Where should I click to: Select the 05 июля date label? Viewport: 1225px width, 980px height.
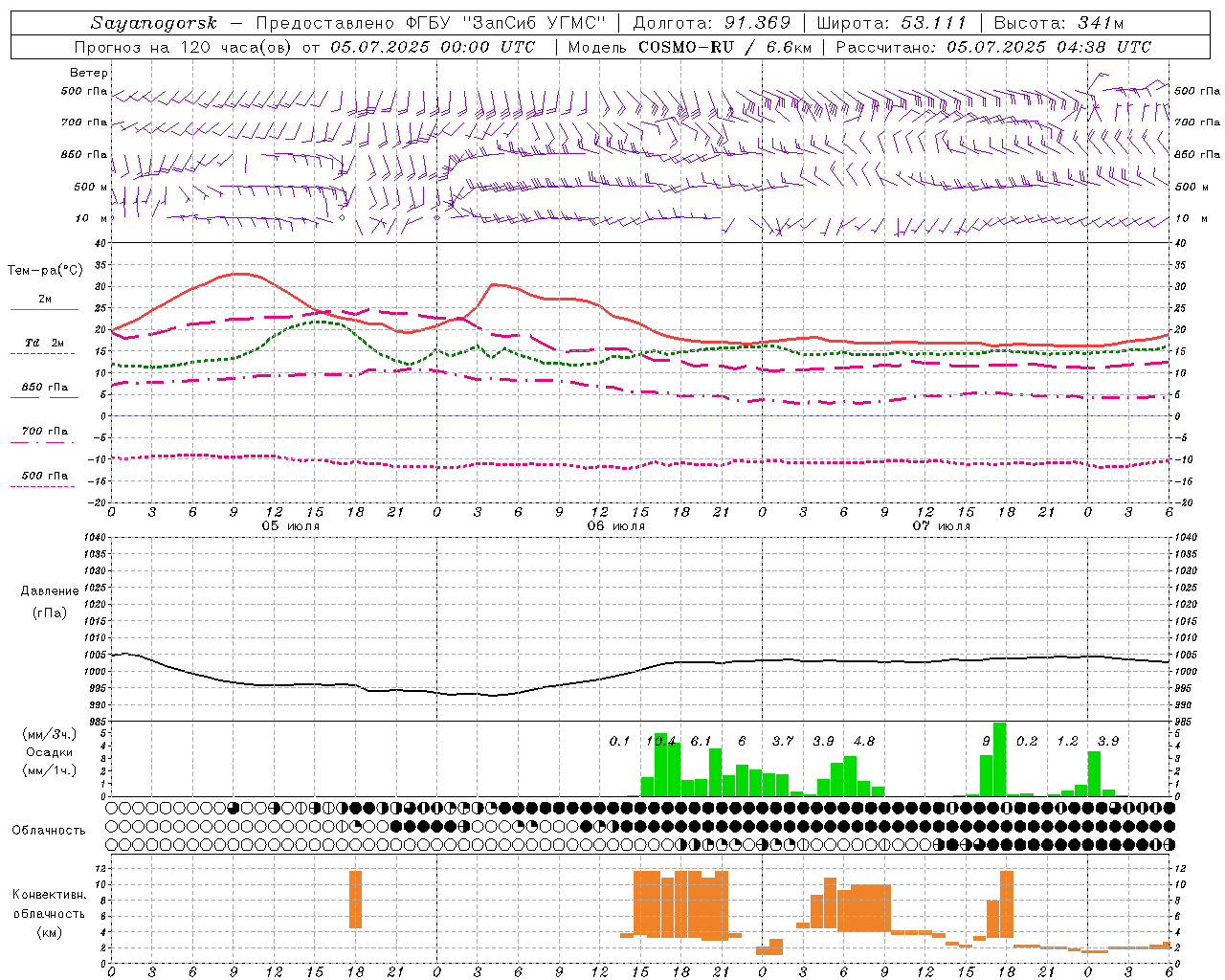click(291, 526)
